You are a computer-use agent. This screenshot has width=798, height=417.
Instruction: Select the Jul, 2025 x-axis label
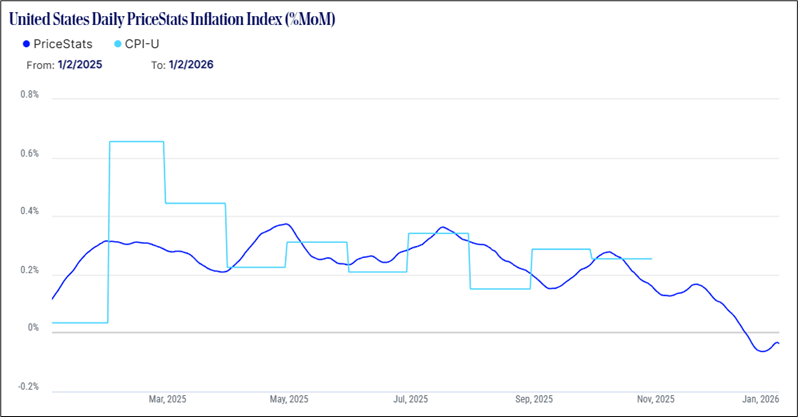tap(412, 398)
